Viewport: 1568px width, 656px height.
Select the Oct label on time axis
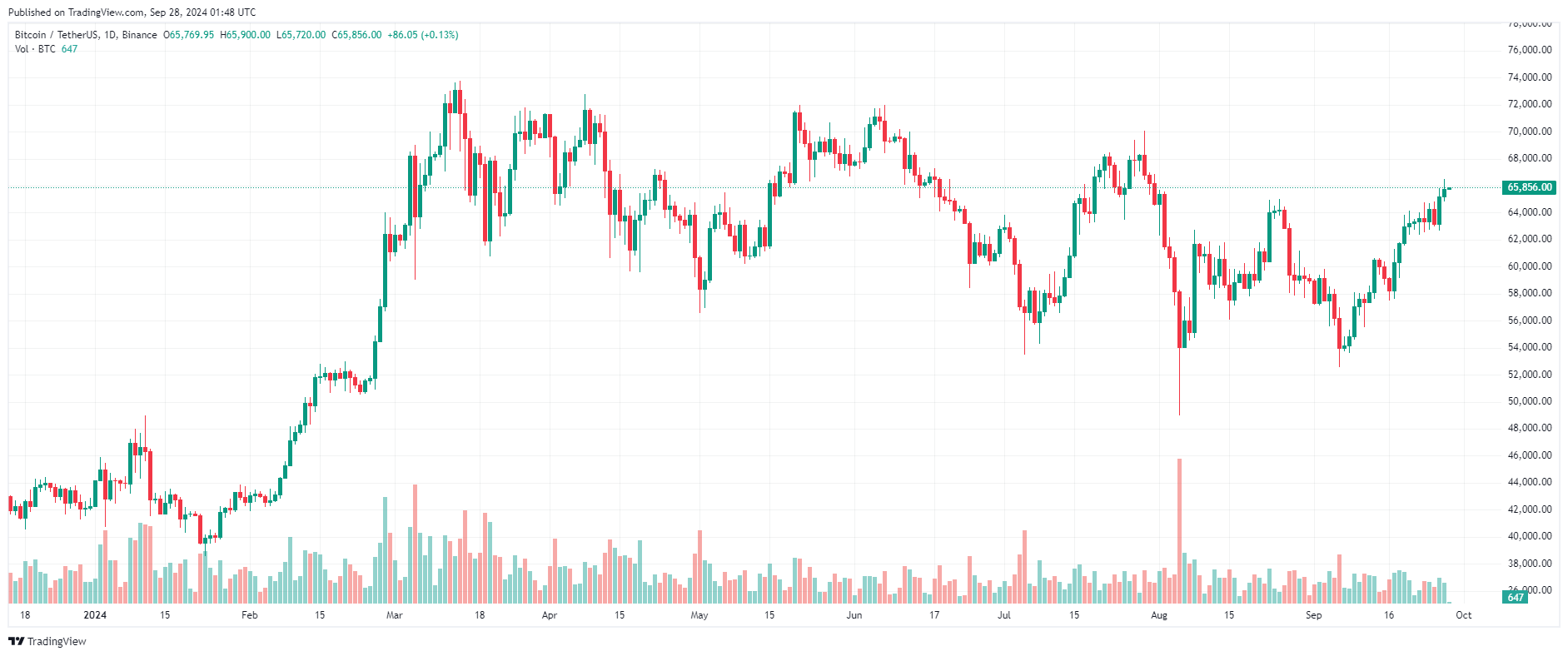[x=1463, y=615]
